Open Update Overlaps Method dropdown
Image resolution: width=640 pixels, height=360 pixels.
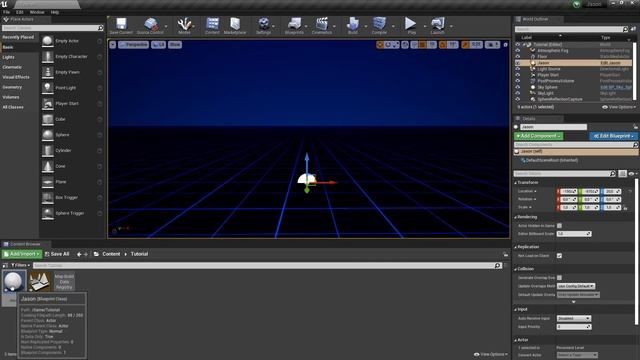pos(576,286)
